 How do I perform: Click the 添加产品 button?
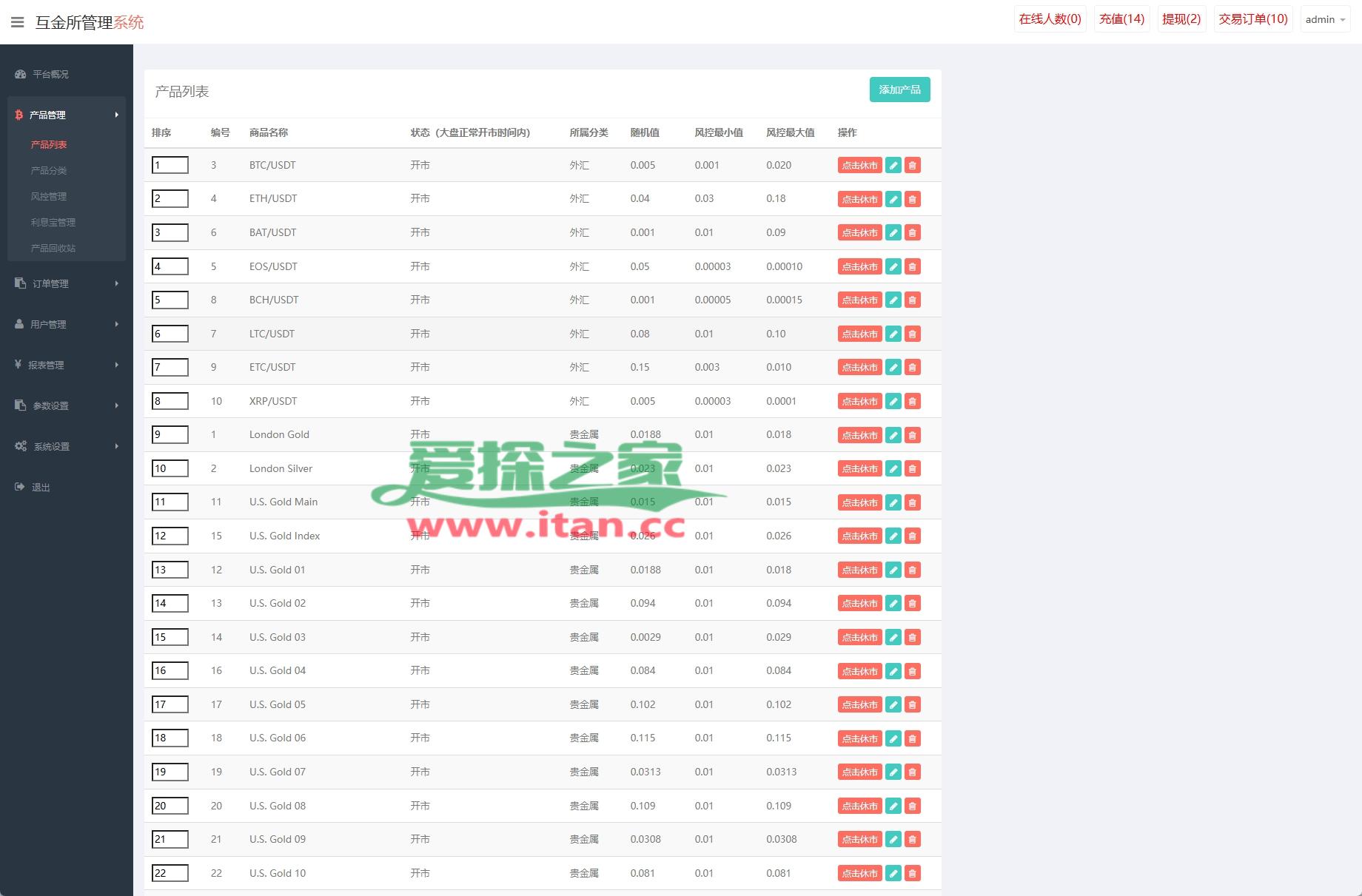point(899,90)
